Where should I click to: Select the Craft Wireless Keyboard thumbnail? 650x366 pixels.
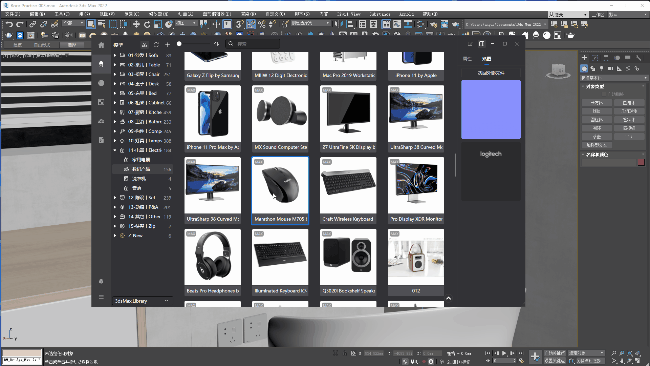[x=348, y=191]
